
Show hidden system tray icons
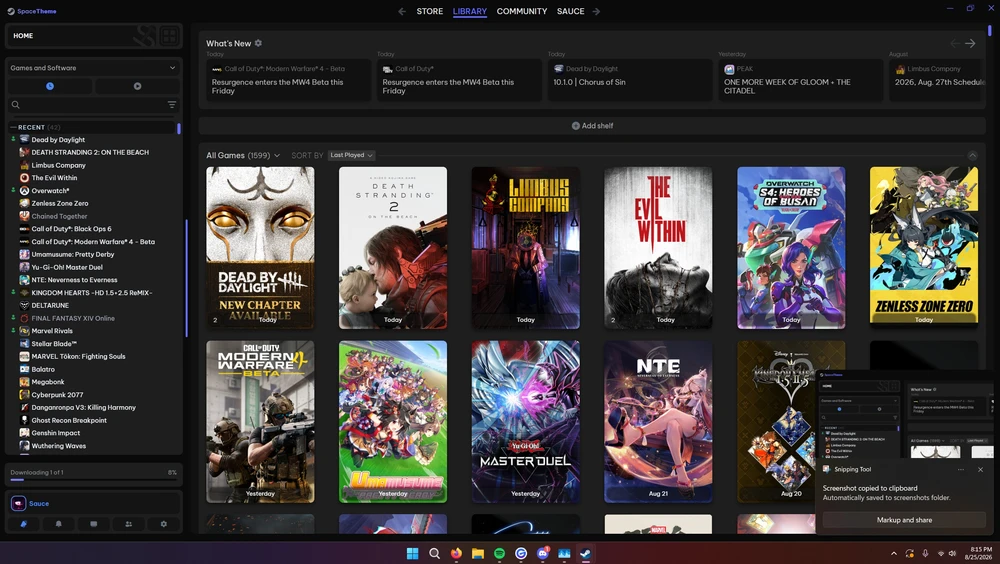tap(893, 553)
